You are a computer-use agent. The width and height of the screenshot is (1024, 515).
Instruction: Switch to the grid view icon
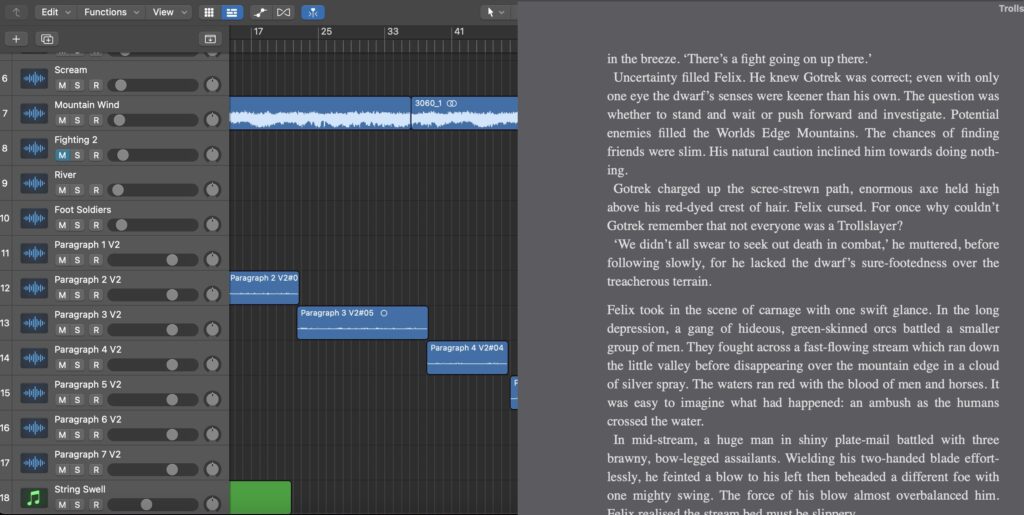[x=209, y=12]
